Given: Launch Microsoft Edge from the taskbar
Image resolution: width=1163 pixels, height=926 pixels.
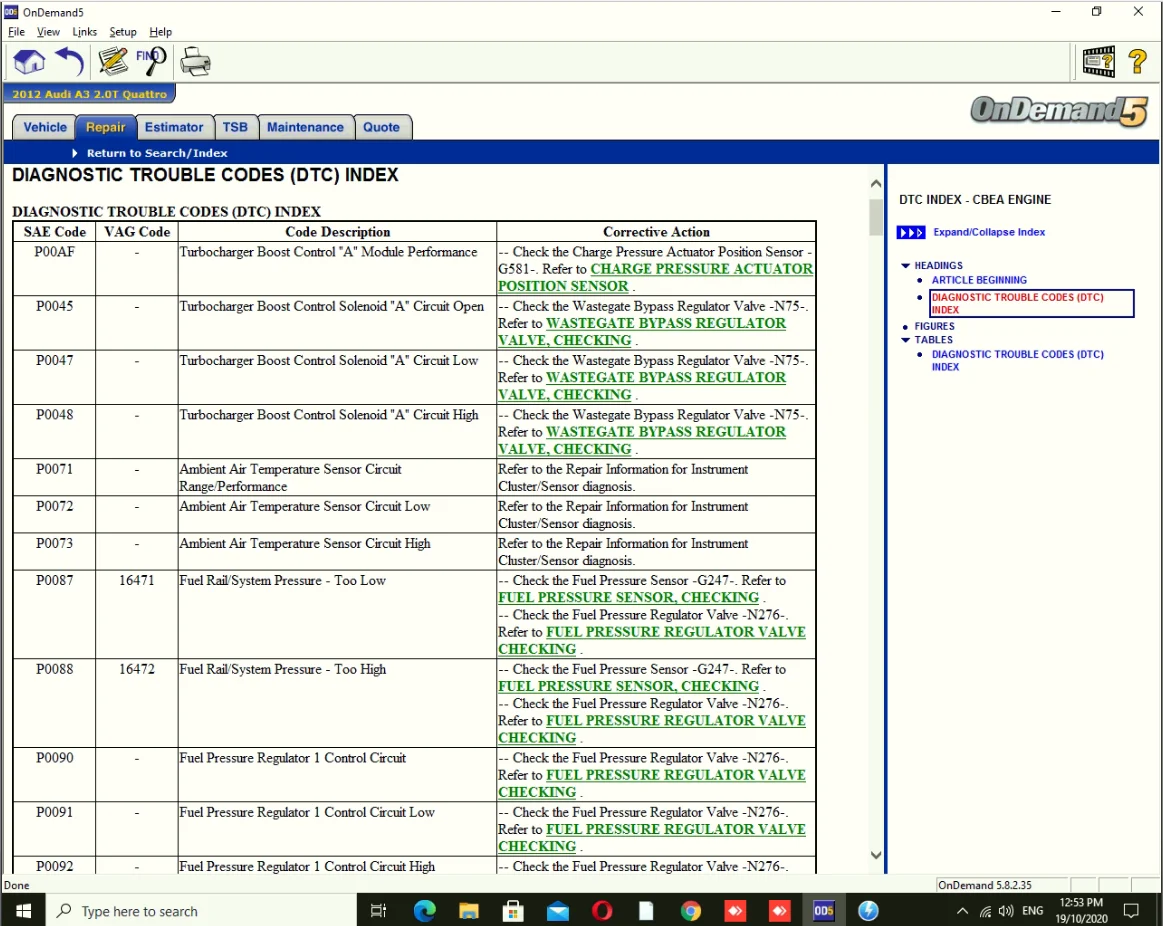Looking at the screenshot, I should [424, 910].
